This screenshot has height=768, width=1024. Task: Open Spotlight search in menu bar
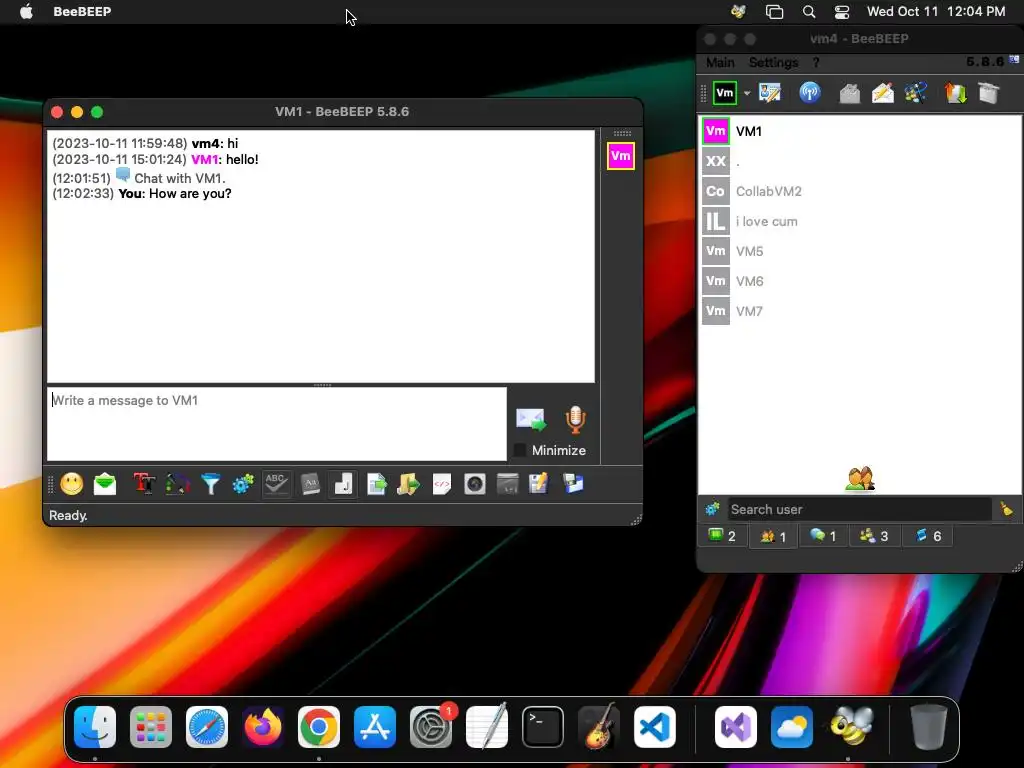pyautogui.click(x=808, y=12)
